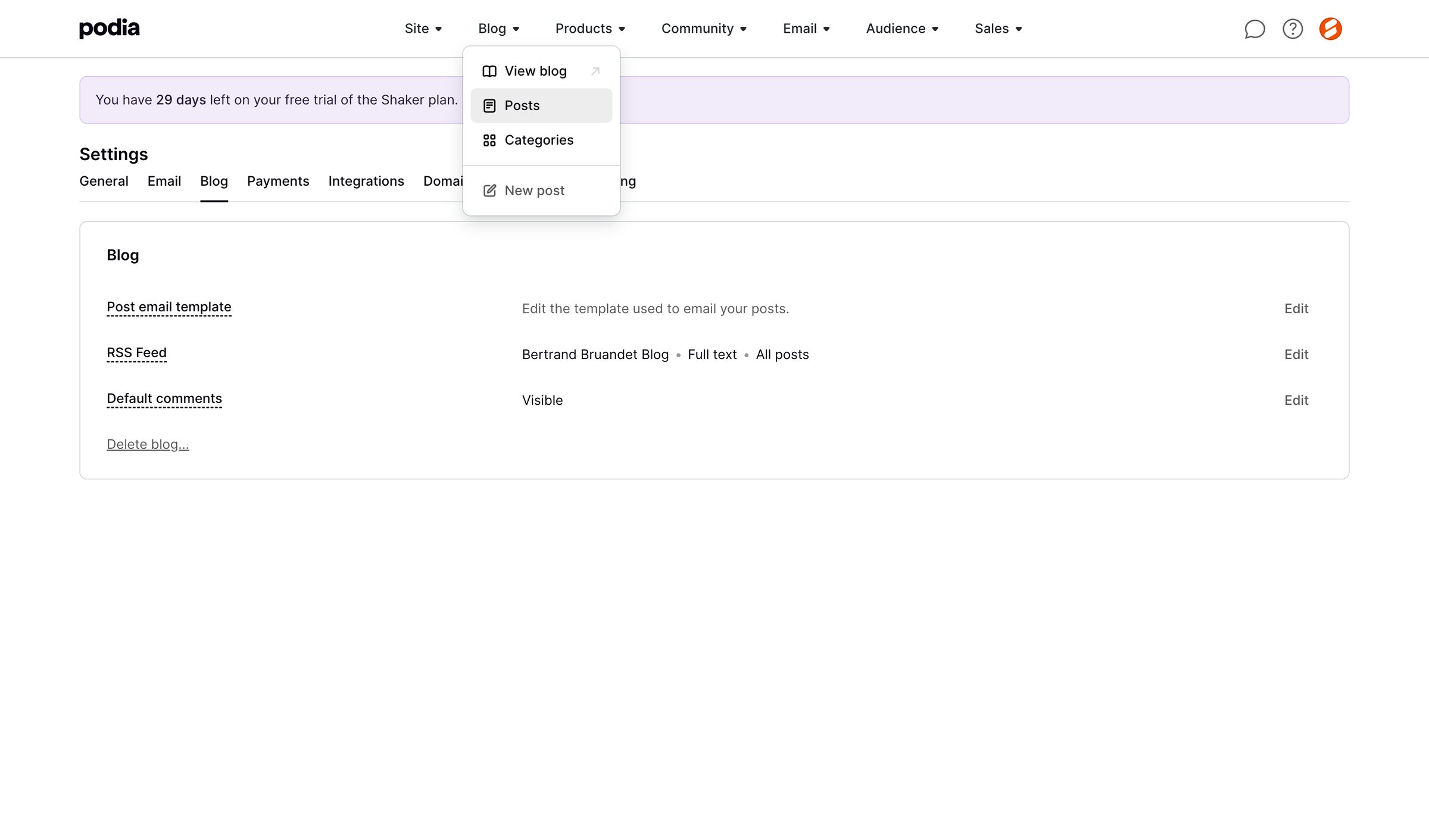This screenshot has width=1429, height=840.
Task: Switch to the Blog settings tab
Action: [214, 181]
